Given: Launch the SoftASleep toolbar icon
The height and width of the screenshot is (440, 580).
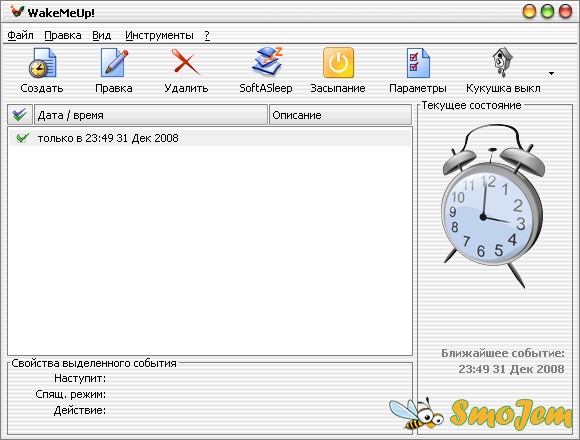Looking at the screenshot, I should 267,62.
